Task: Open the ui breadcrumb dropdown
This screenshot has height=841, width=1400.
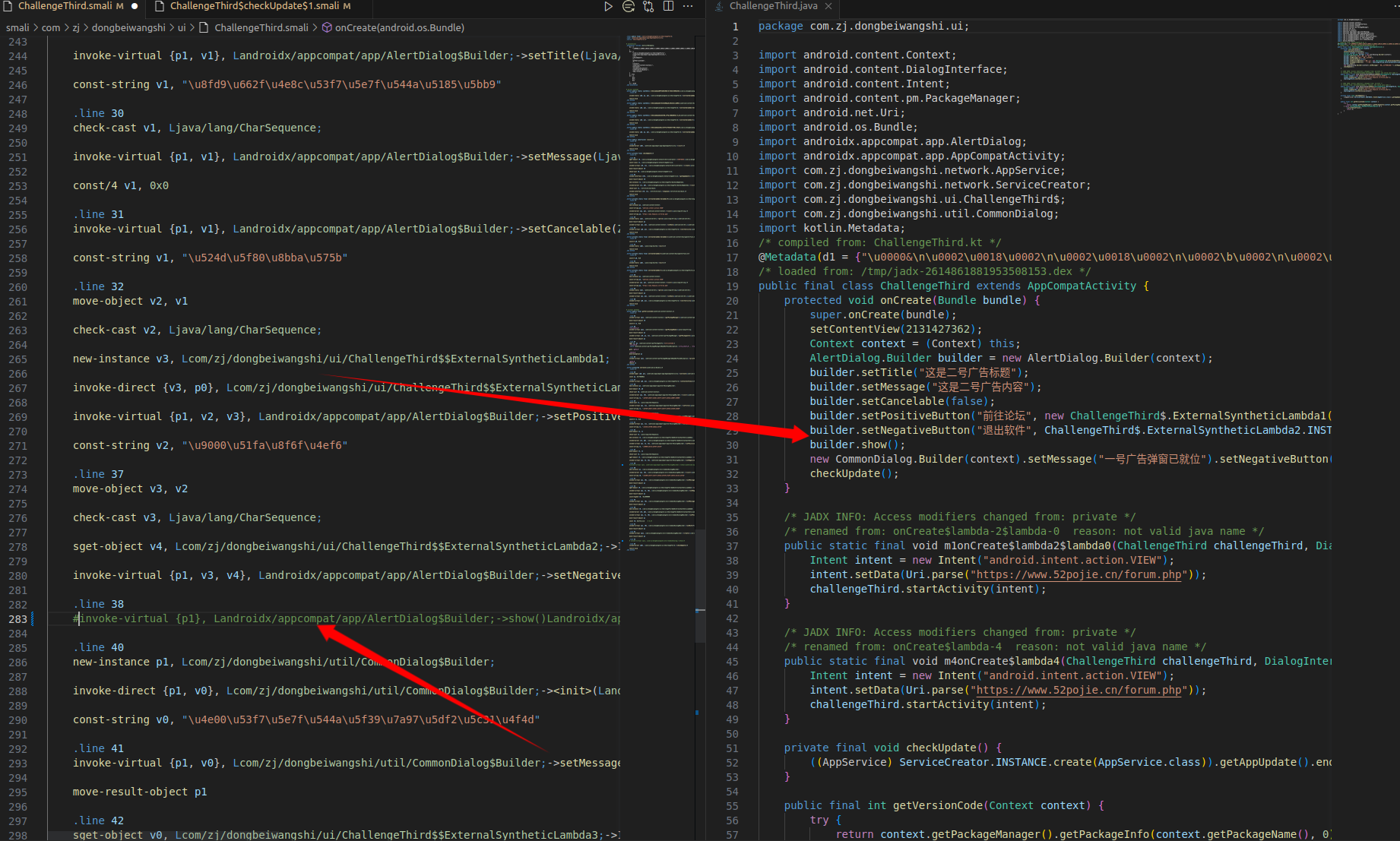Action: 182,27
